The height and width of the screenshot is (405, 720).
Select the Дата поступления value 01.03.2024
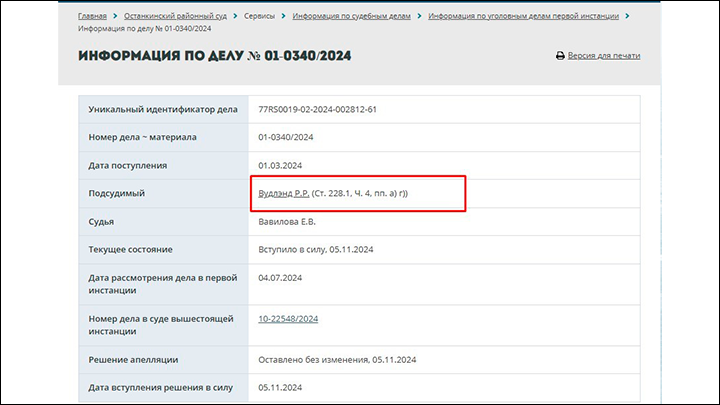tap(280, 165)
